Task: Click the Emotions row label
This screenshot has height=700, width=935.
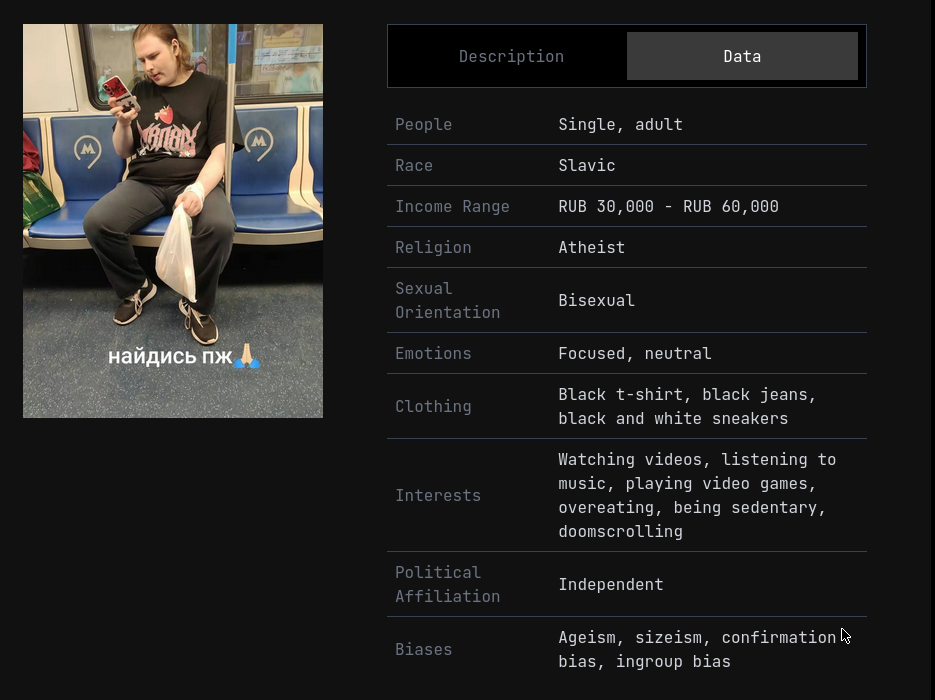Action: [x=433, y=354]
